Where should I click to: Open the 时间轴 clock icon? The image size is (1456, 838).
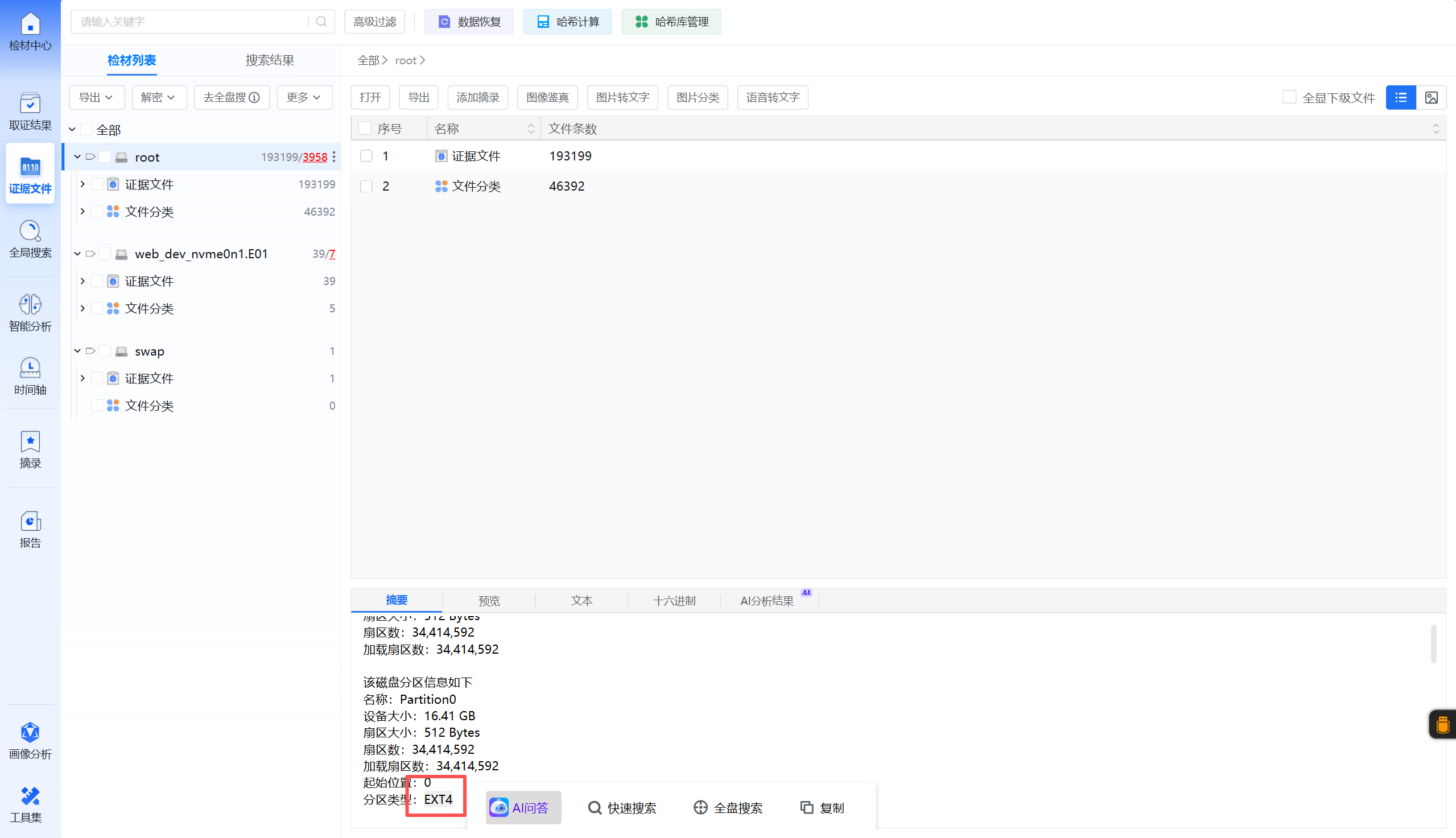(x=30, y=377)
